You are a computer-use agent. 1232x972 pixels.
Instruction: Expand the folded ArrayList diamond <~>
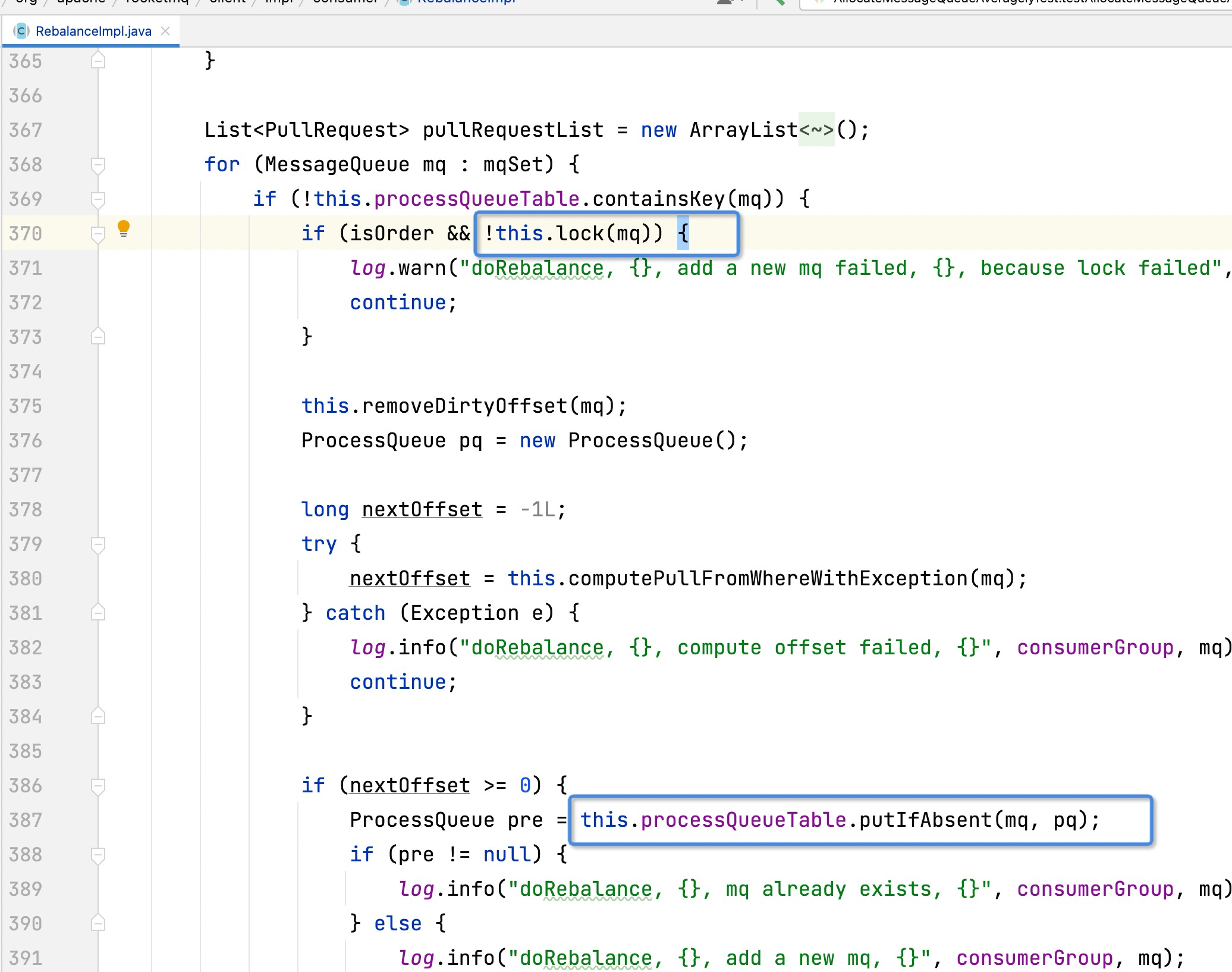coord(816,130)
